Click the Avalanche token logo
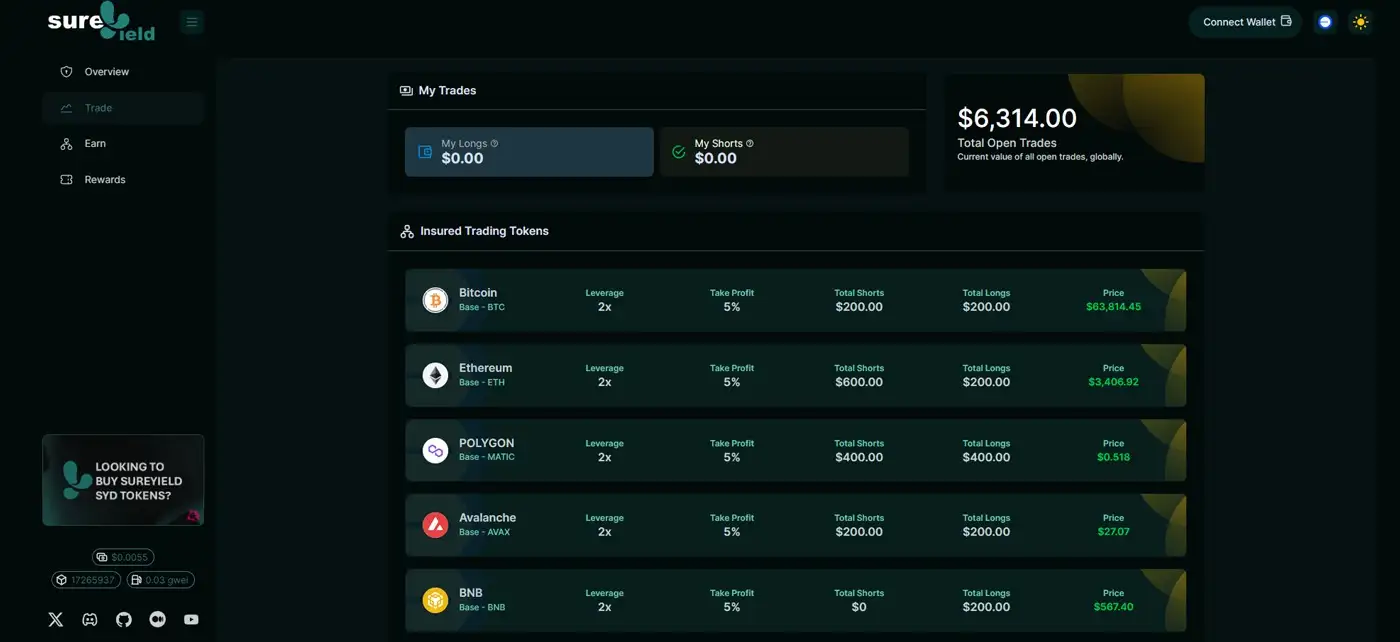Screen dimensions: 1400x642 pos(435,525)
